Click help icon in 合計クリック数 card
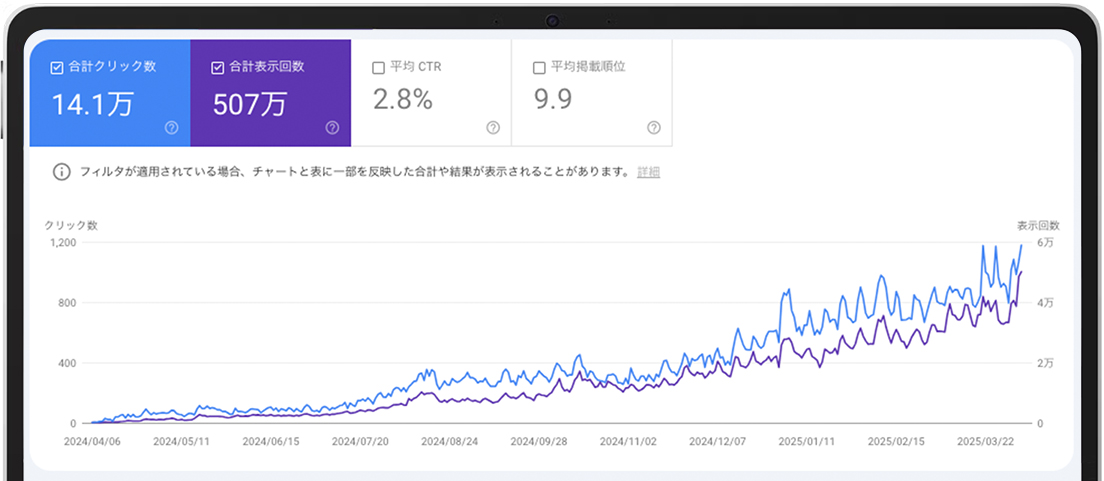1104x481 pixels. tap(171, 128)
